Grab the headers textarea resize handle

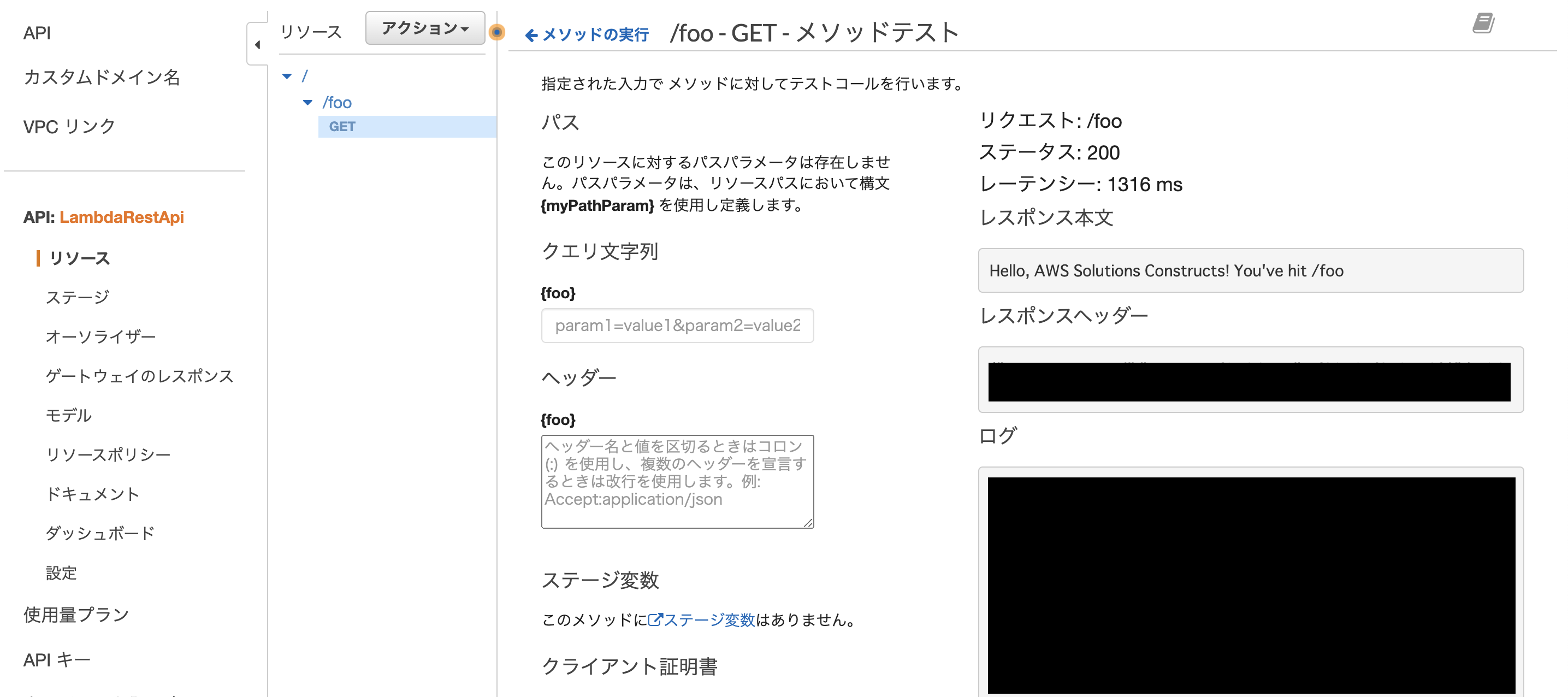point(808,522)
